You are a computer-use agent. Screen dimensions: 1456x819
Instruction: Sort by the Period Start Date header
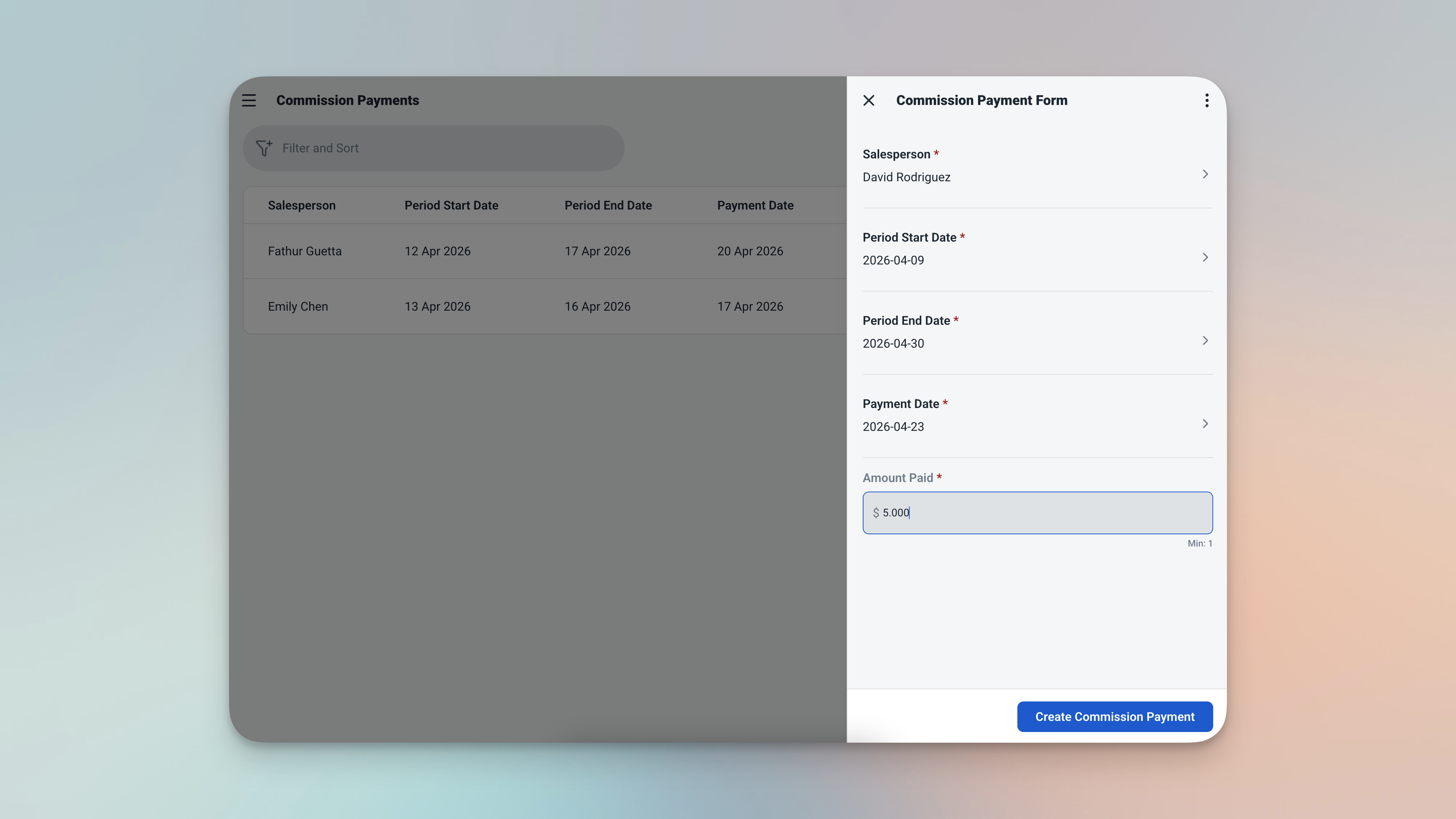[x=451, y=206]
